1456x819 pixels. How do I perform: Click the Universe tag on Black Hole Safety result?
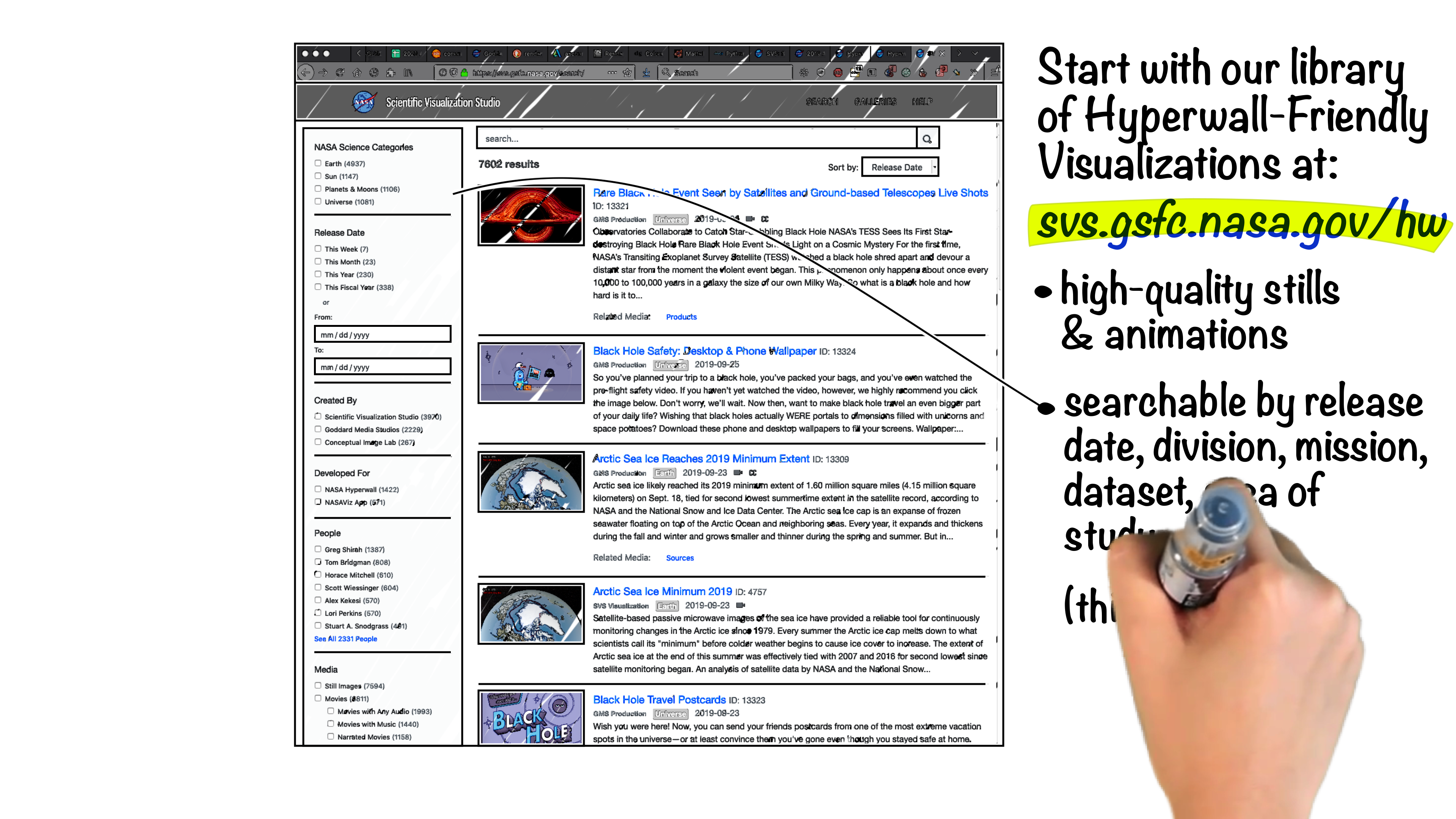[670, 365]
